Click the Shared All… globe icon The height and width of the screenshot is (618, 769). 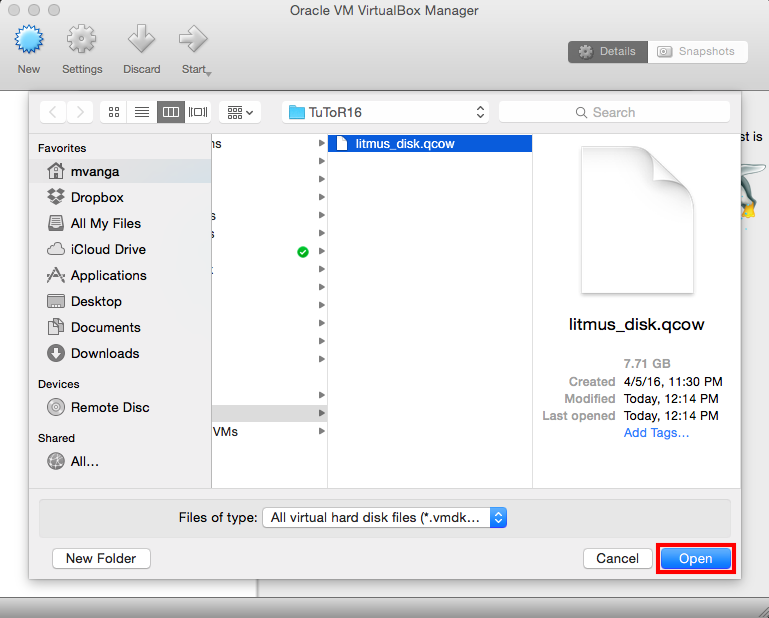[x=56, y=461]
